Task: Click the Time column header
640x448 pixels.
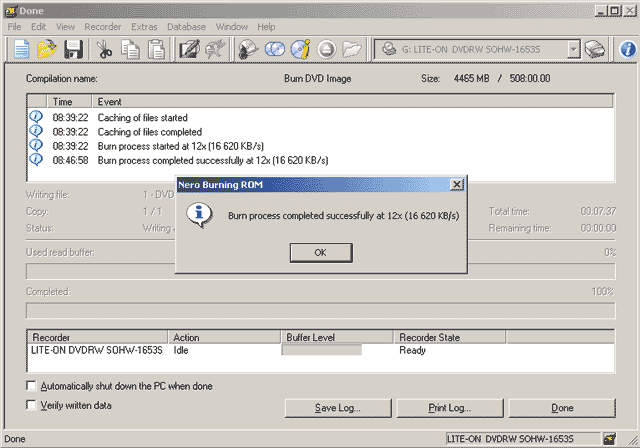Action: pos(69,102)
